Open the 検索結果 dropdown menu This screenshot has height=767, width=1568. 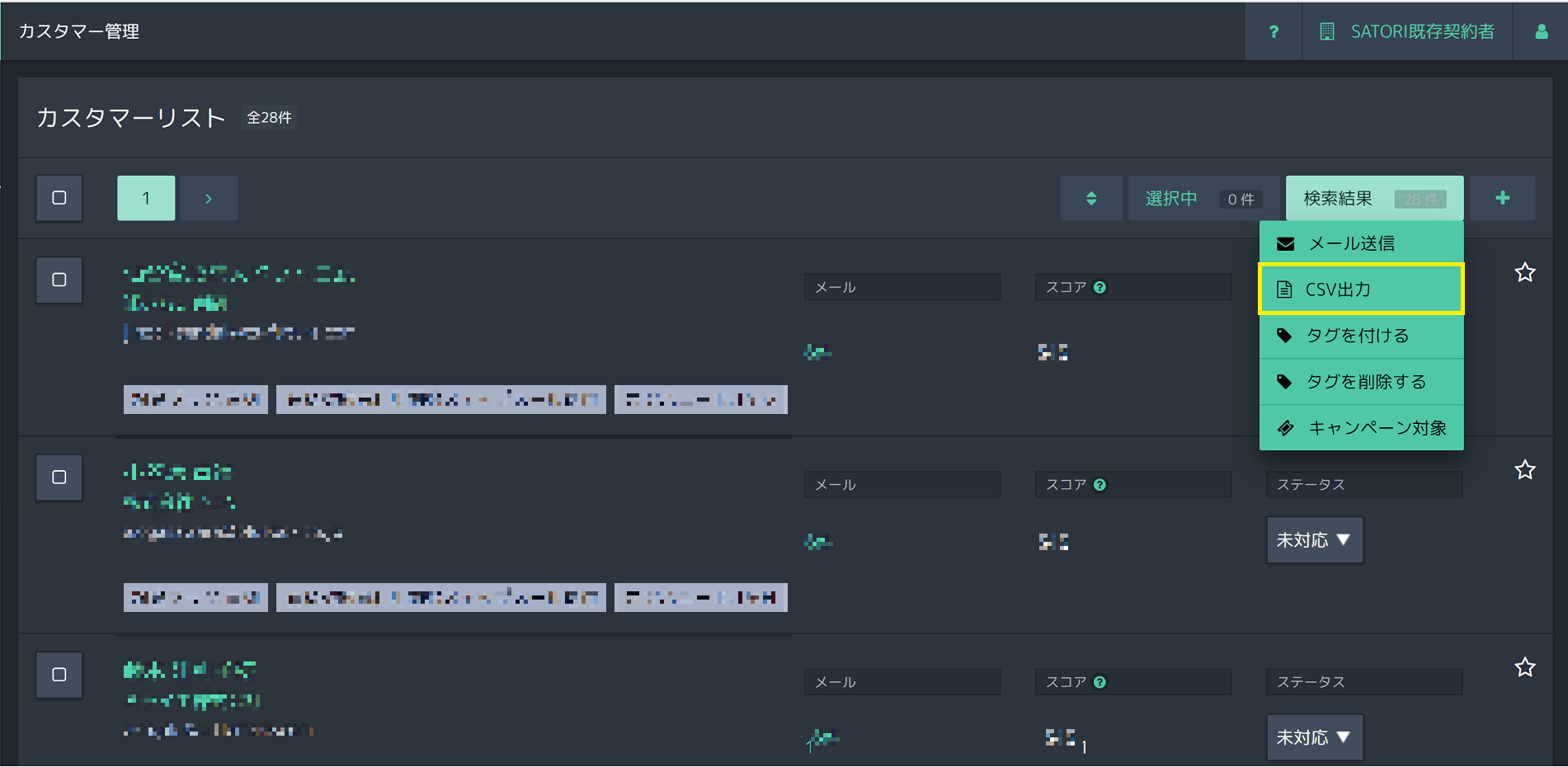tap(1374, 198)
